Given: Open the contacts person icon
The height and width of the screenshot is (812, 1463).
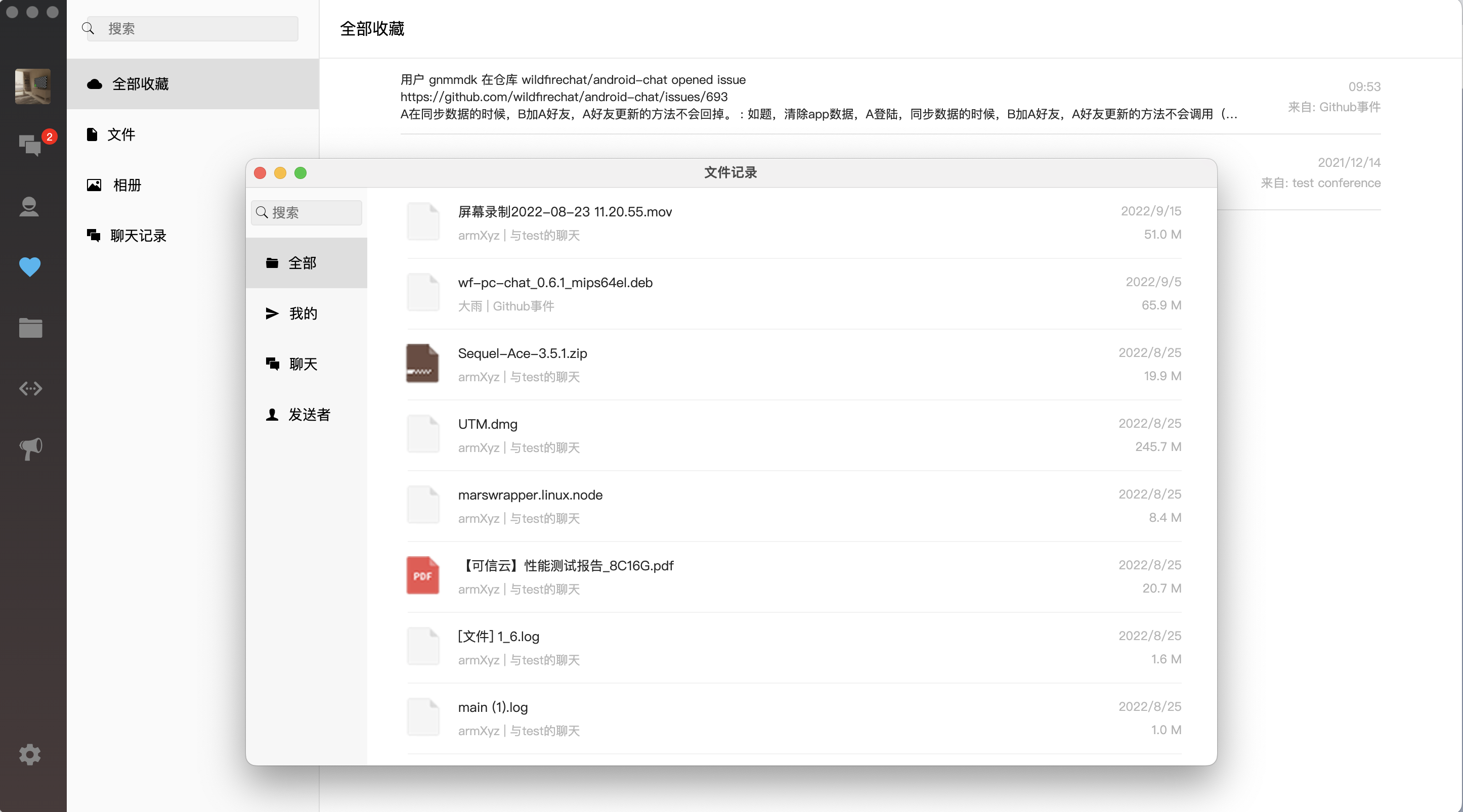Looking at the screenshot, I should tap(29, 207).
